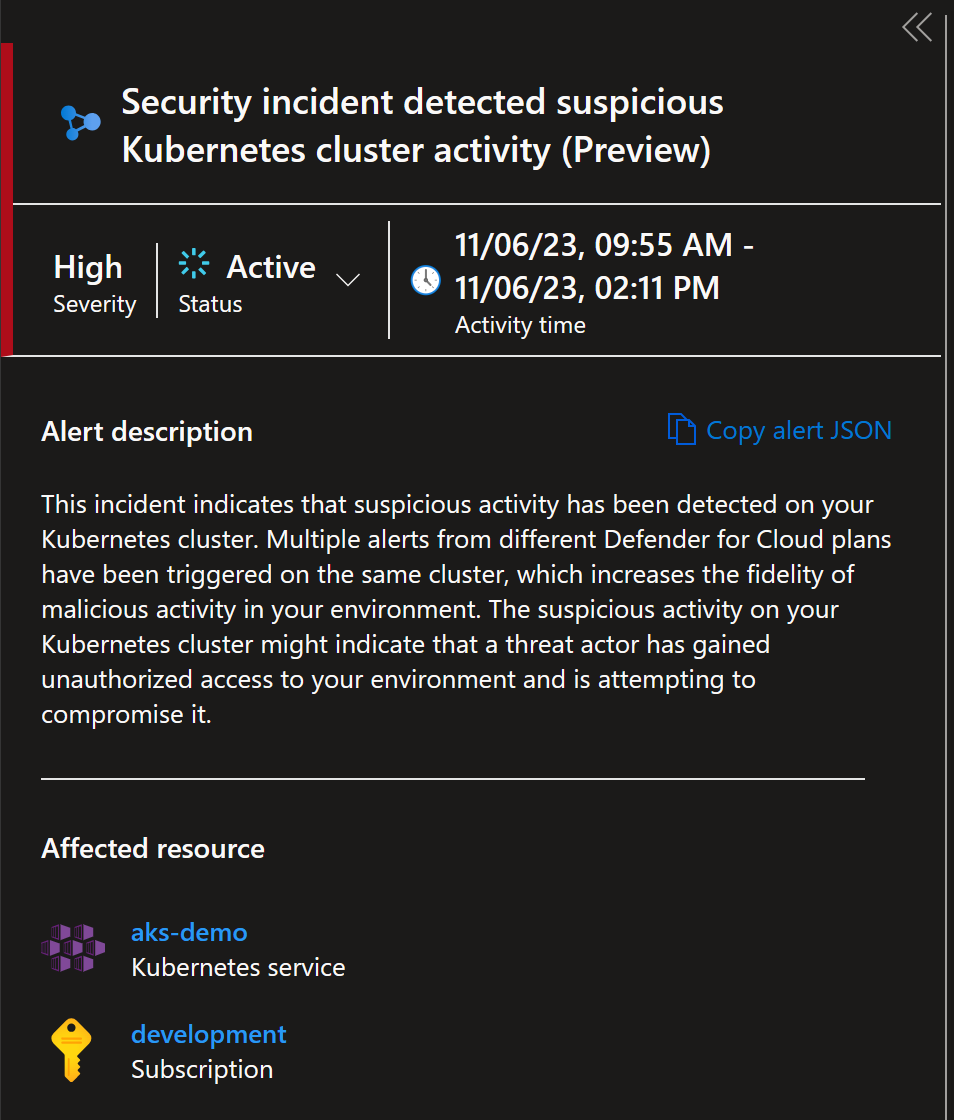The image size is (954, 1120).
Task: Collapse the panel with double chevron icon
Action: 917,28
